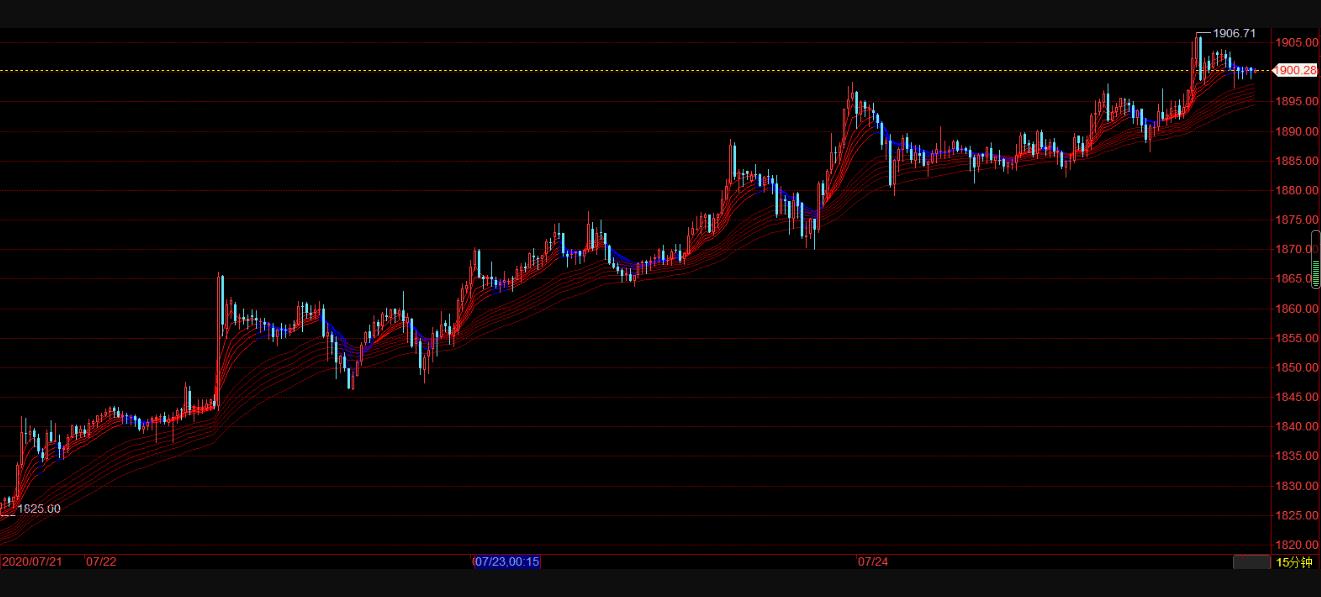
Task: Click the 1860.00 price axis label
Action: pyautogui.click(x=1296, y=309)
